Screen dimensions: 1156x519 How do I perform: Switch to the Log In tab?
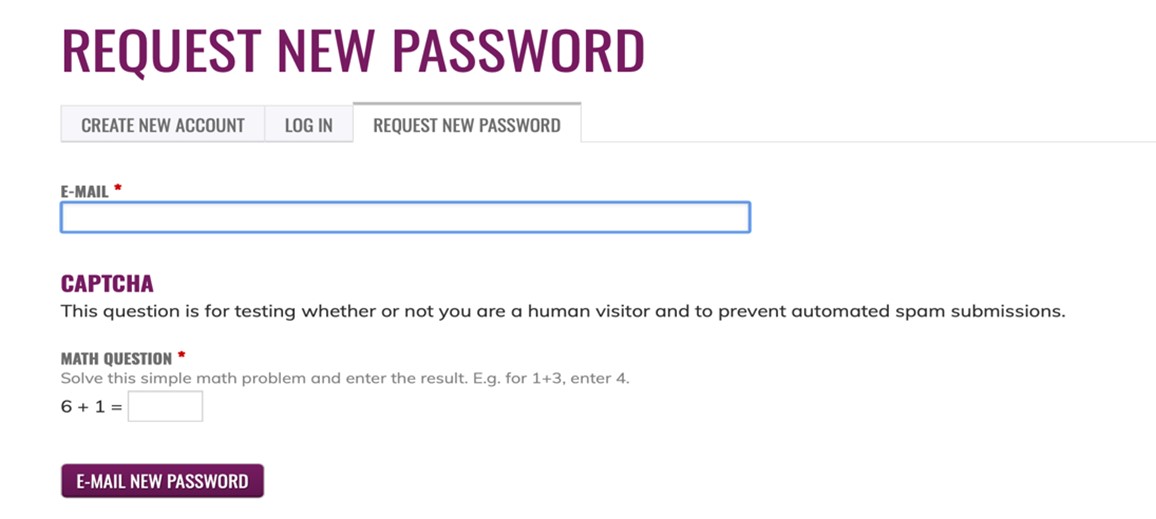tap(308, 125)
